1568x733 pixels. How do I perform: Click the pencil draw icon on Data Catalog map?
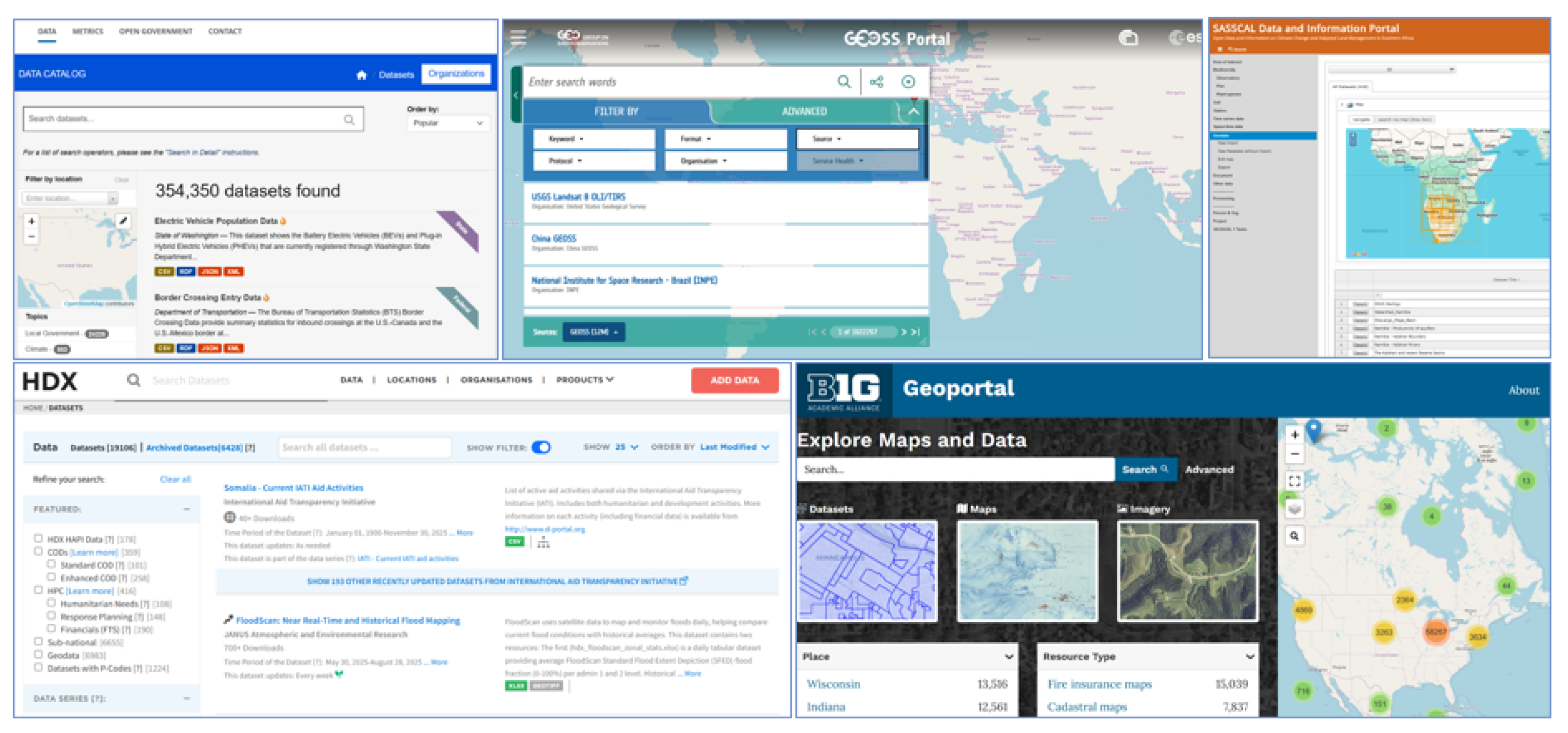point(123,221)
